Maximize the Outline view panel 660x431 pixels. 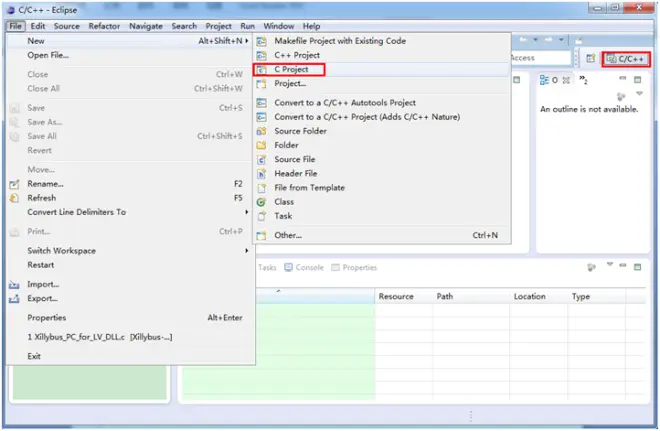[x=637, y=80]
